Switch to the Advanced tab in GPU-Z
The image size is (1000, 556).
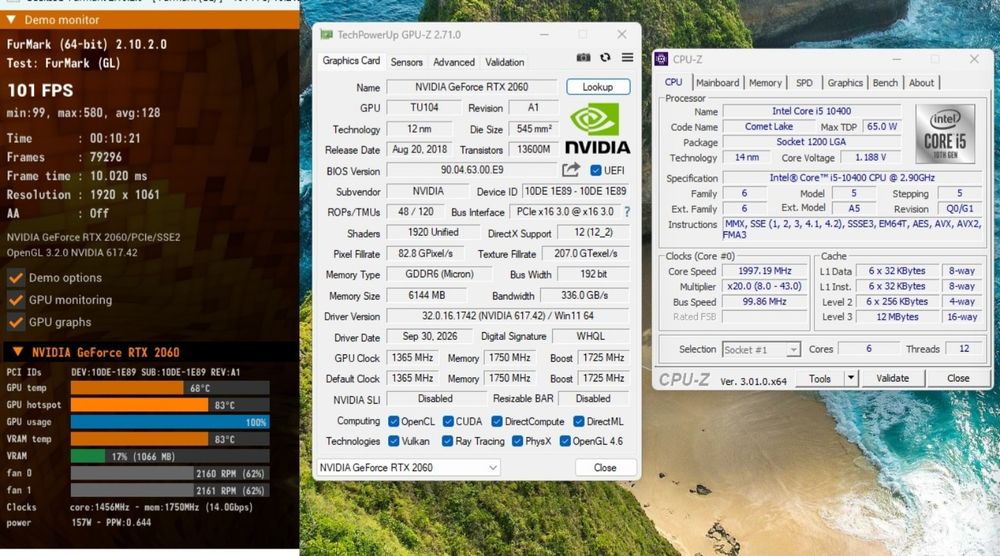click(x=453, y=62)
